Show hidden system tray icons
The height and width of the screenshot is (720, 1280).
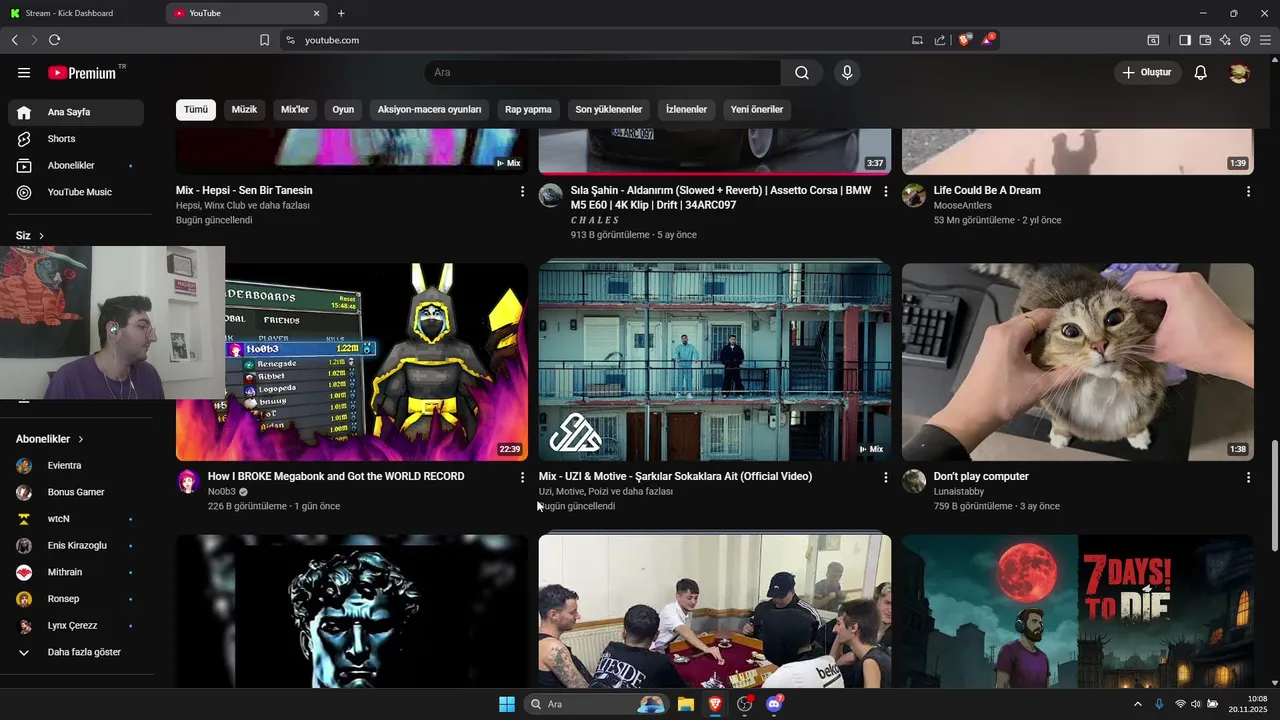[1138, 704]
